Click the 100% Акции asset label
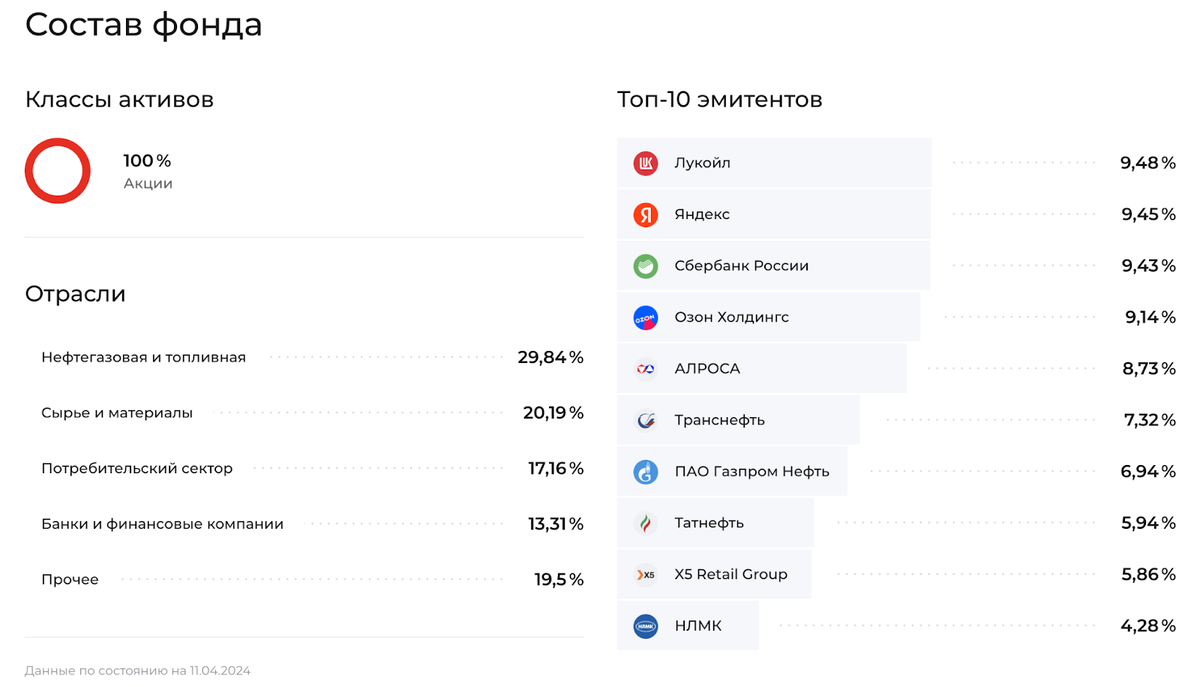 click(148, 171)
